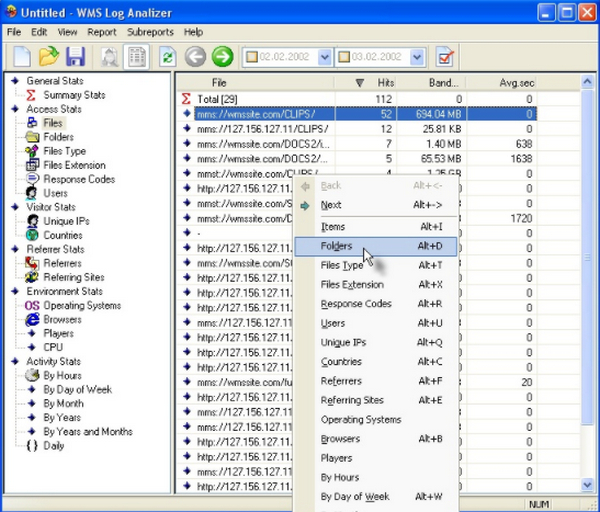Sort by the Hits column header
This screenshot has width=600, height=512.
point(366,83)
